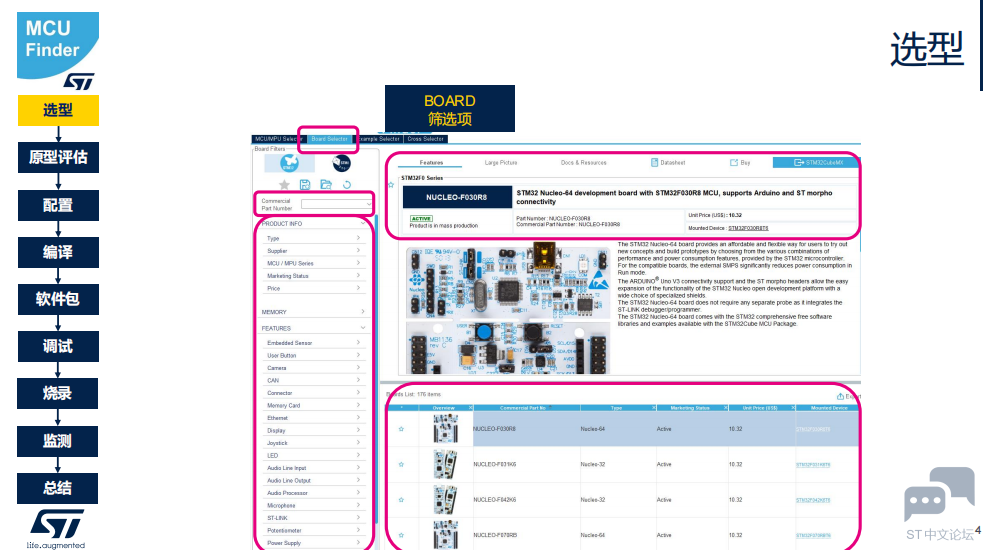Screen dimensions: 983x550
Task: Click the Buy external-link icon
Action: click(x=733, y=162)
